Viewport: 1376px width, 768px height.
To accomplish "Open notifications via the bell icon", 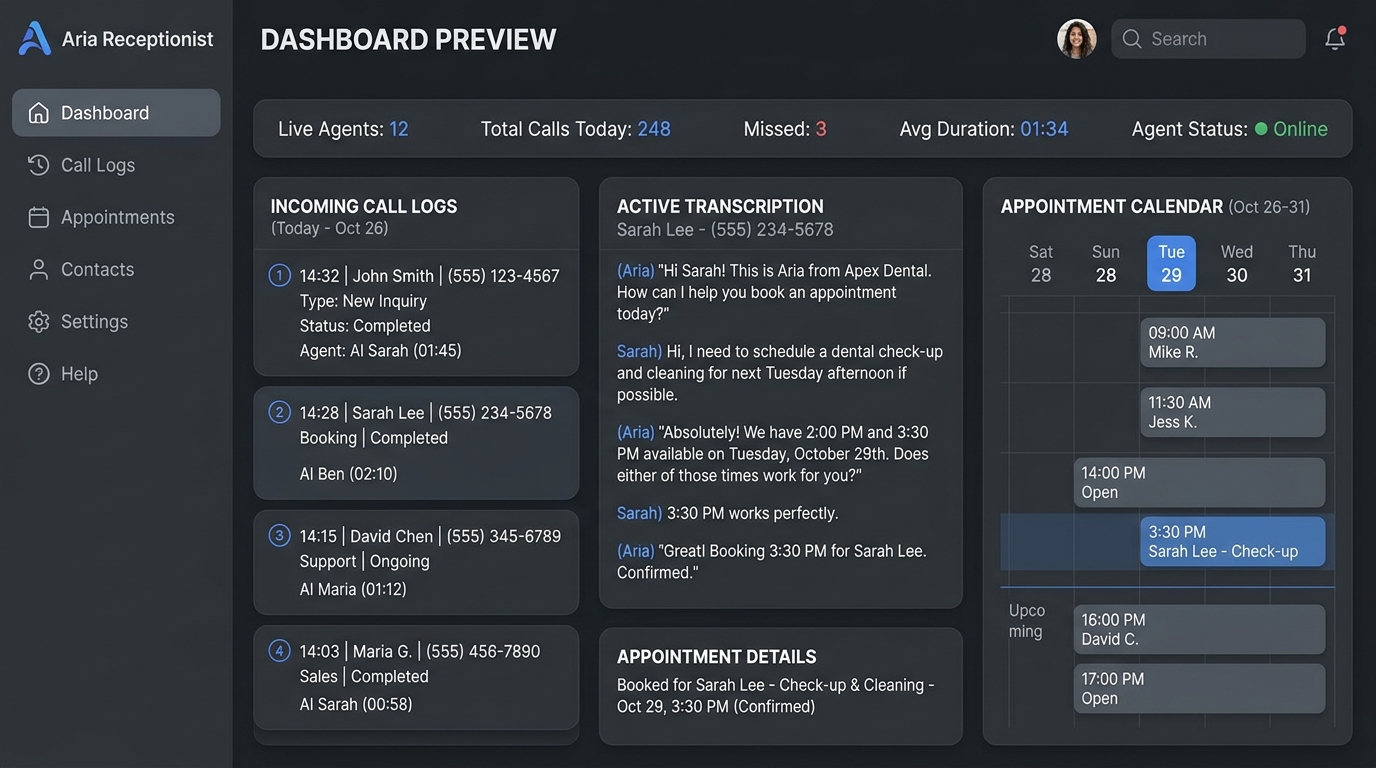I will point(1335,39).
